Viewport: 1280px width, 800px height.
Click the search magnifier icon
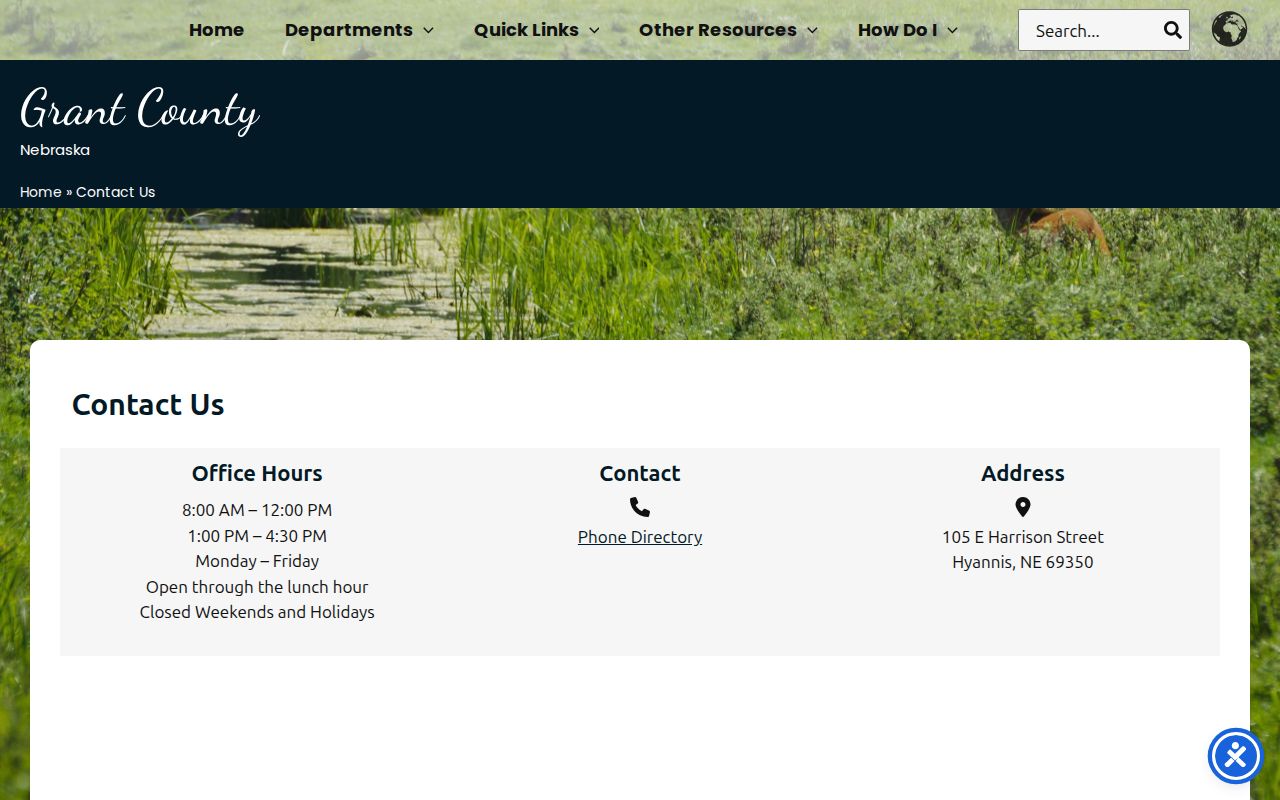pos(1173,30)
